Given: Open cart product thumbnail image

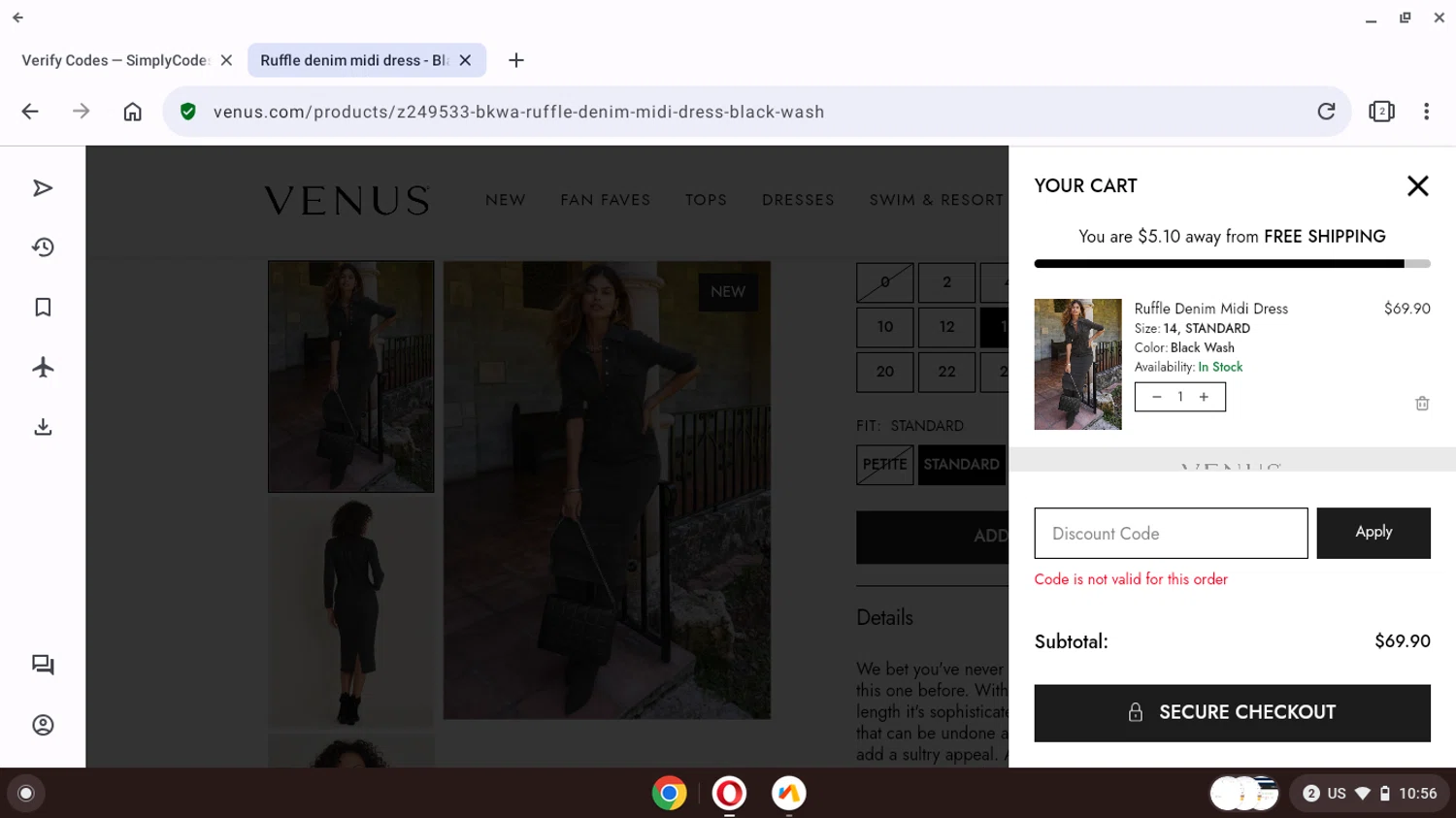Looking at the screenshot, I should (1077, 364).
